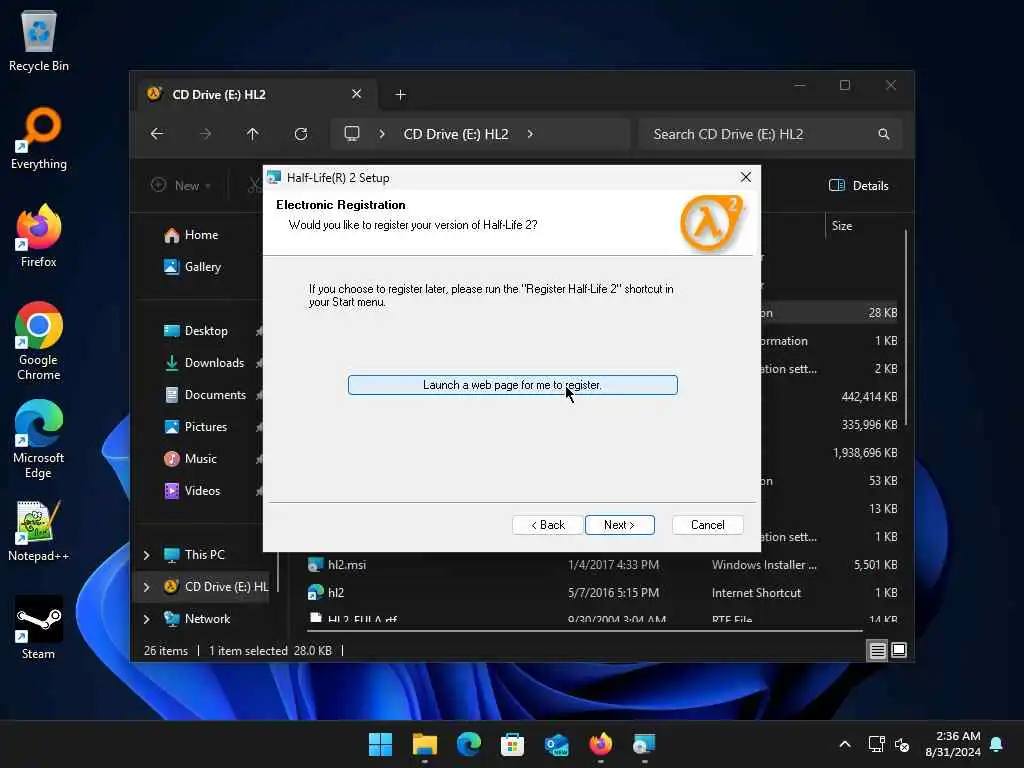1024x768 pixels.
Task: Select the Windows Installer type cell
Action: click(764, 565)
